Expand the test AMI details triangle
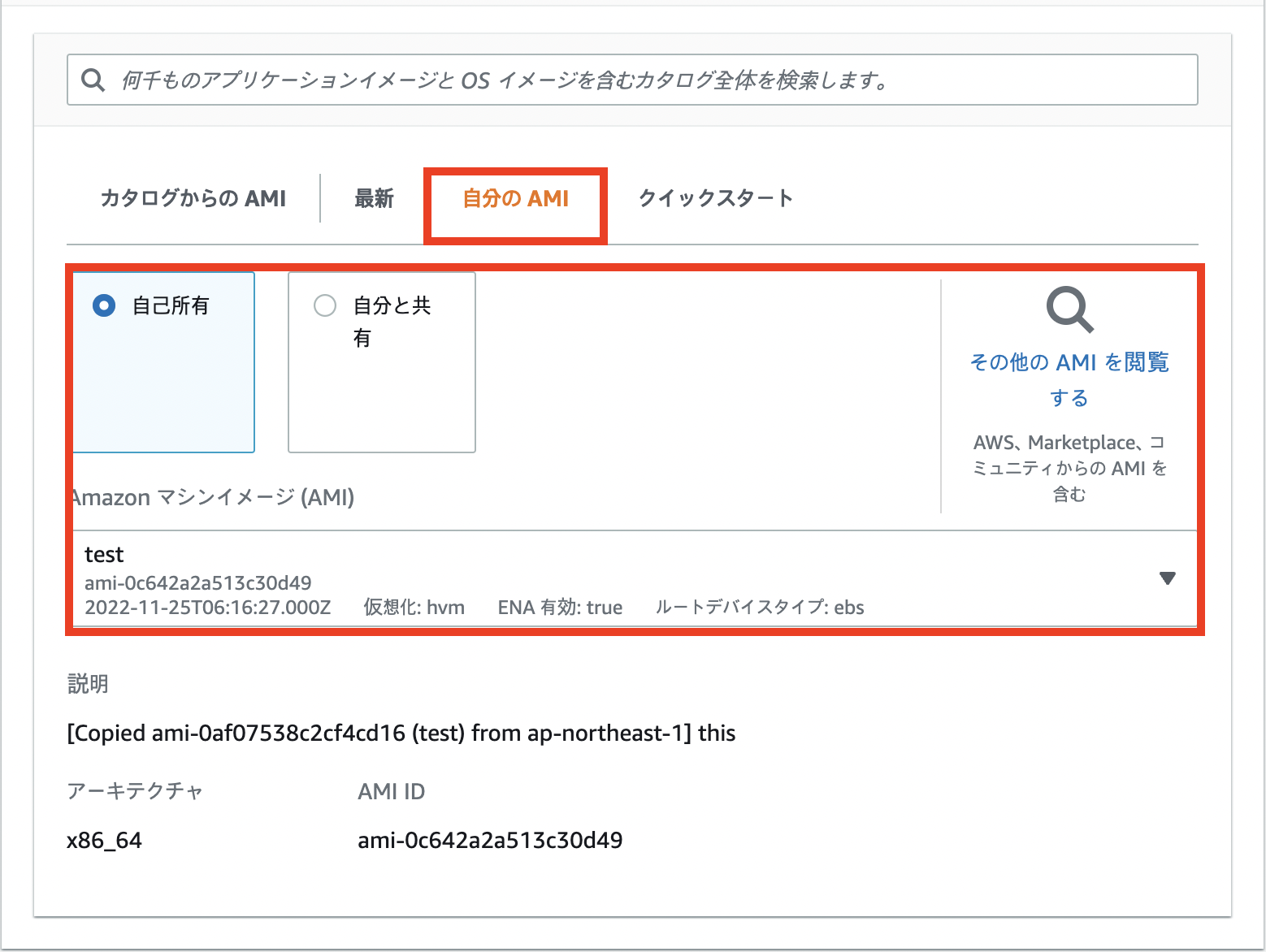1266x952 pixels. click(x=1168, y=578)
